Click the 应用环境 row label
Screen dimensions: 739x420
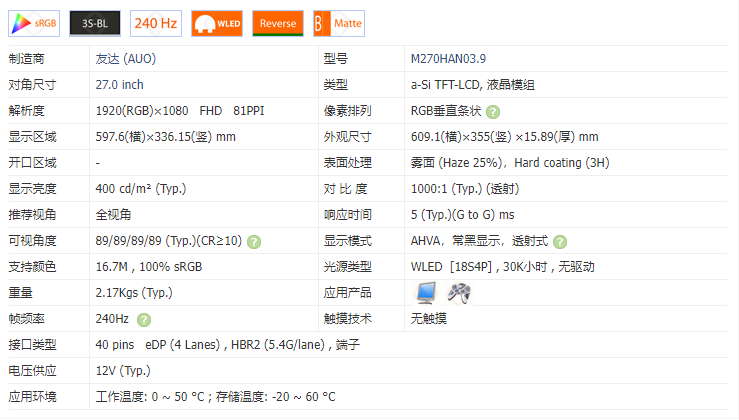(x=32, y=397)
